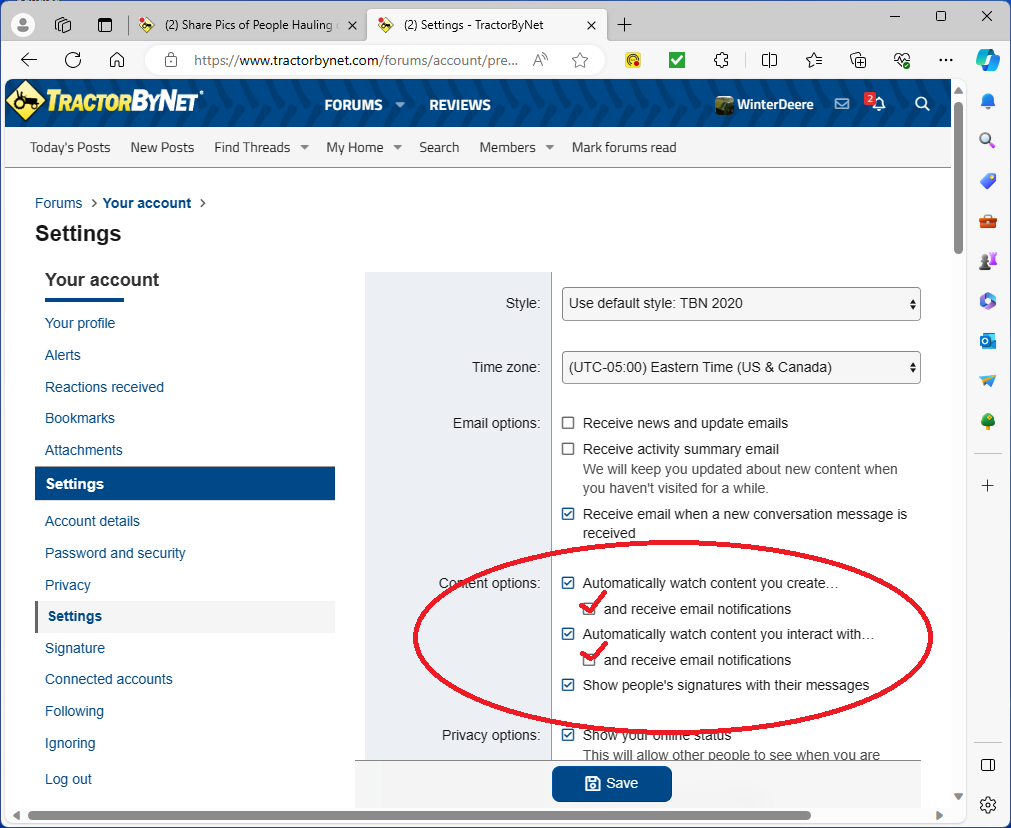Open the sidebar Outlook icon
The height and width of the screenshot is (828, 1011).
[987, 340]
